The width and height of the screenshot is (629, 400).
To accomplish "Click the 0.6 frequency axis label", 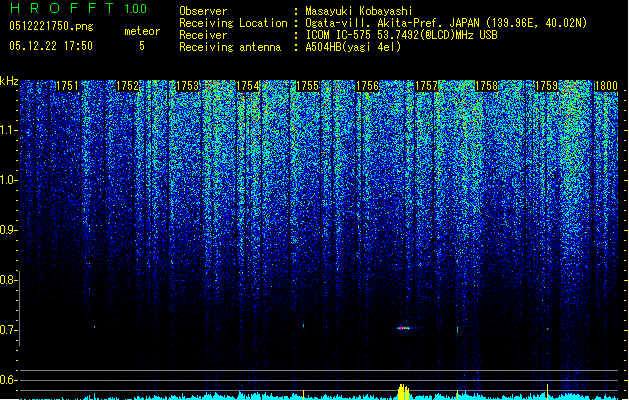I will pyautogui.click(x=9, y=380).
